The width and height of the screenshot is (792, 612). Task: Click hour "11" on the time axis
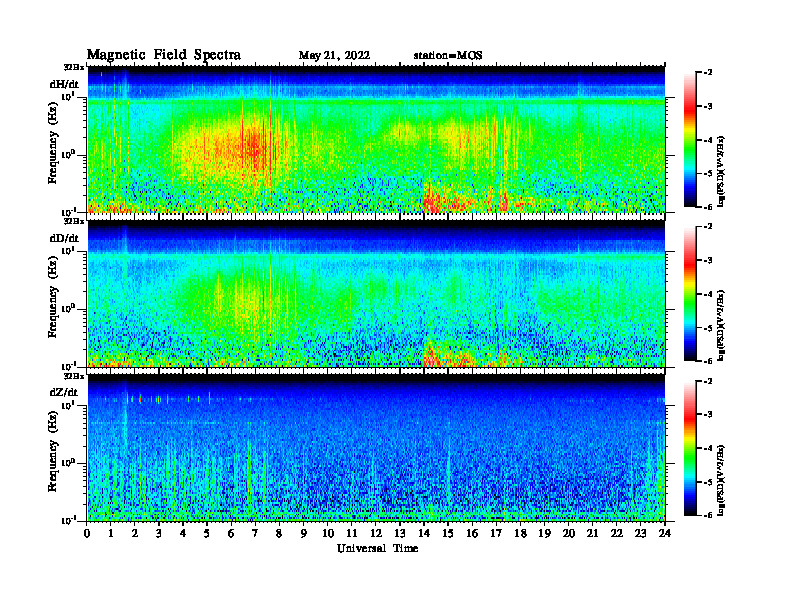coord(352,534)
